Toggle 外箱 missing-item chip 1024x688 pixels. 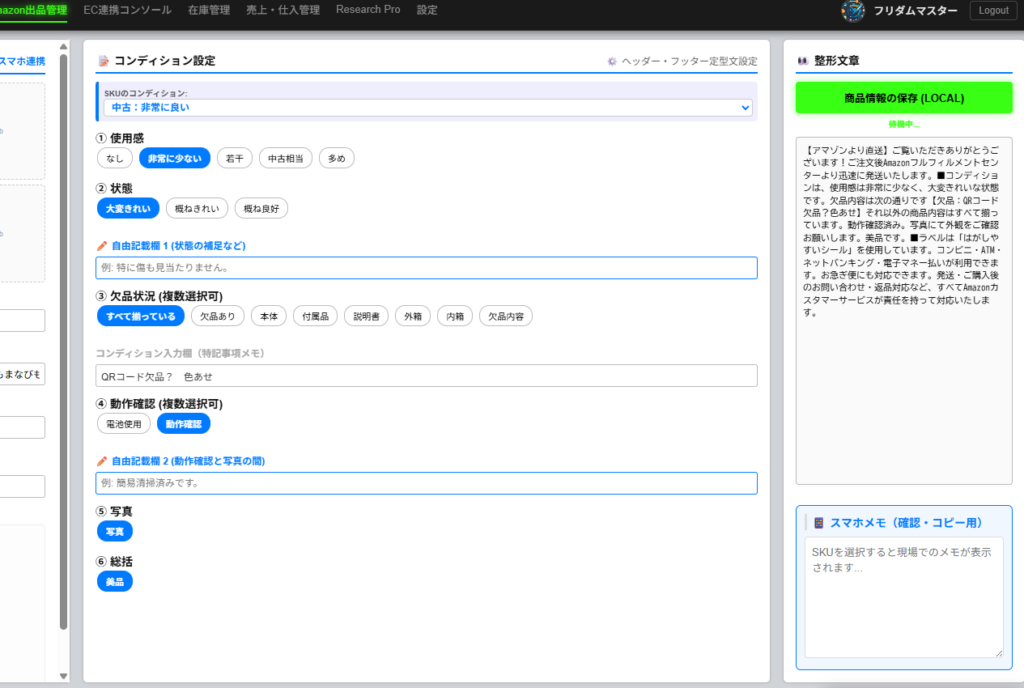point(413,316)
